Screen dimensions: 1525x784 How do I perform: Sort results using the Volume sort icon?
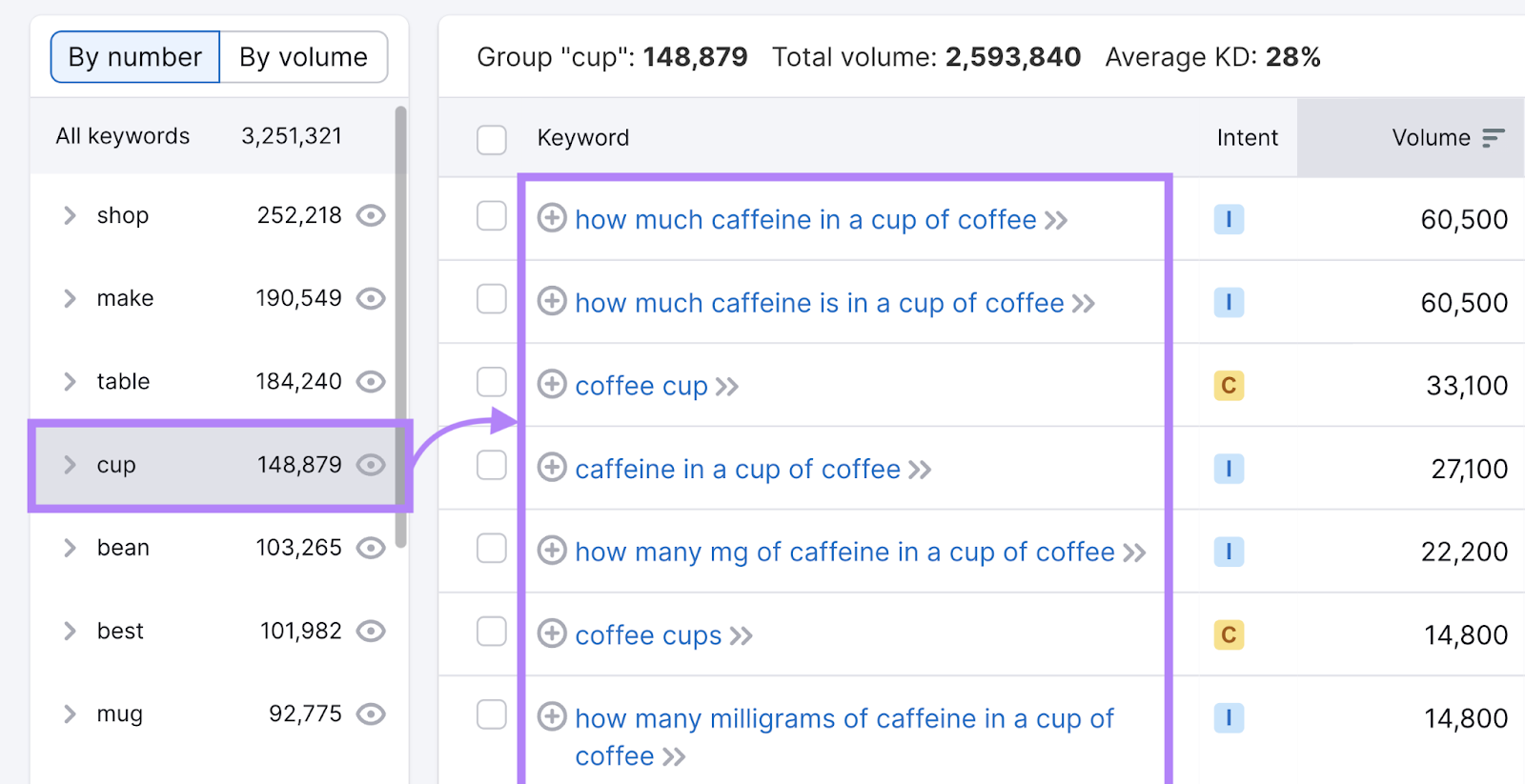(1492, 137)
